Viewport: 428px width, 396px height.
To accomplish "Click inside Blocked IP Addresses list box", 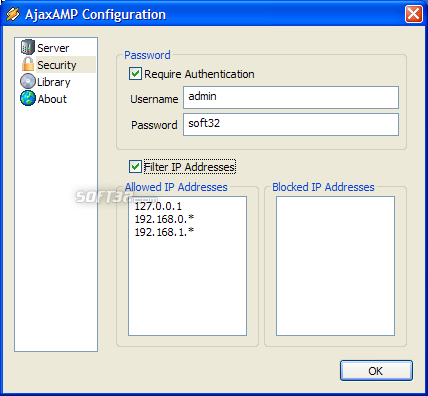I will click(x=335, y=266).
